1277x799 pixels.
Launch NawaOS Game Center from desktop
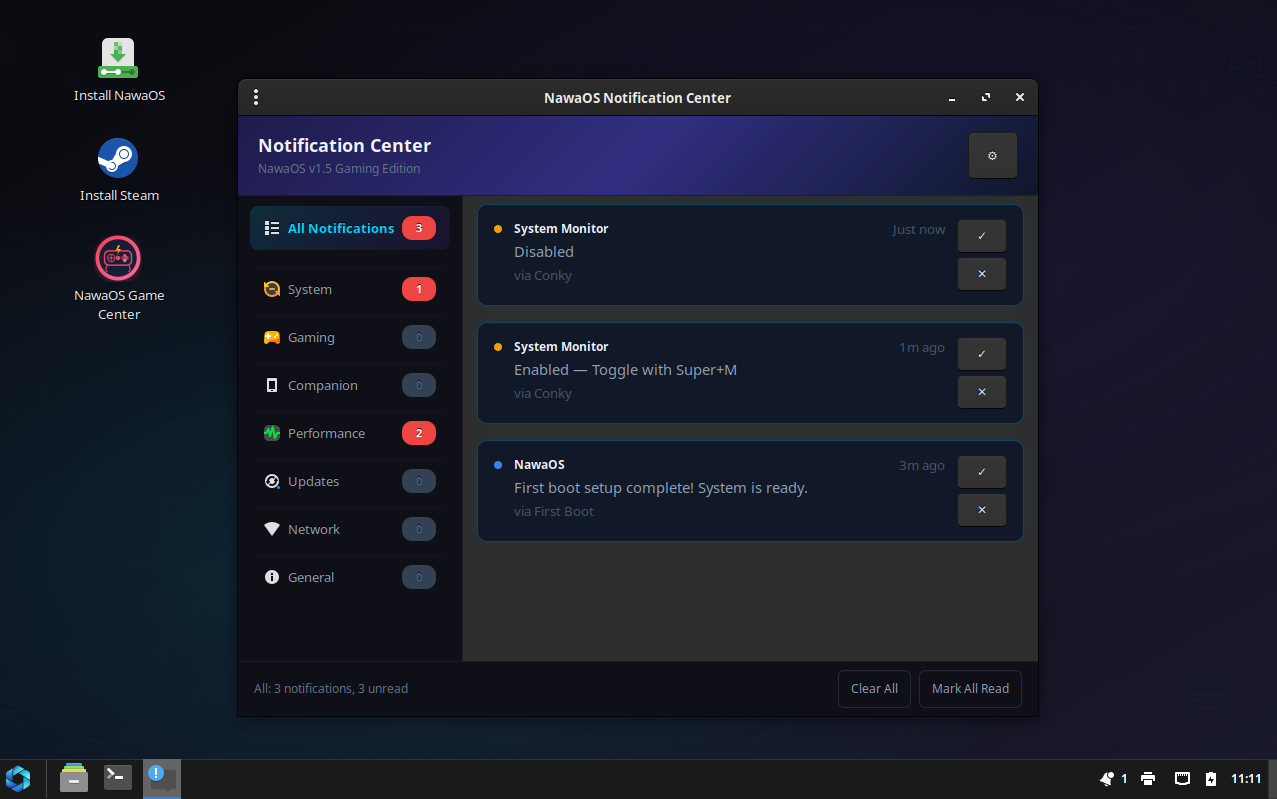(118, 258)
